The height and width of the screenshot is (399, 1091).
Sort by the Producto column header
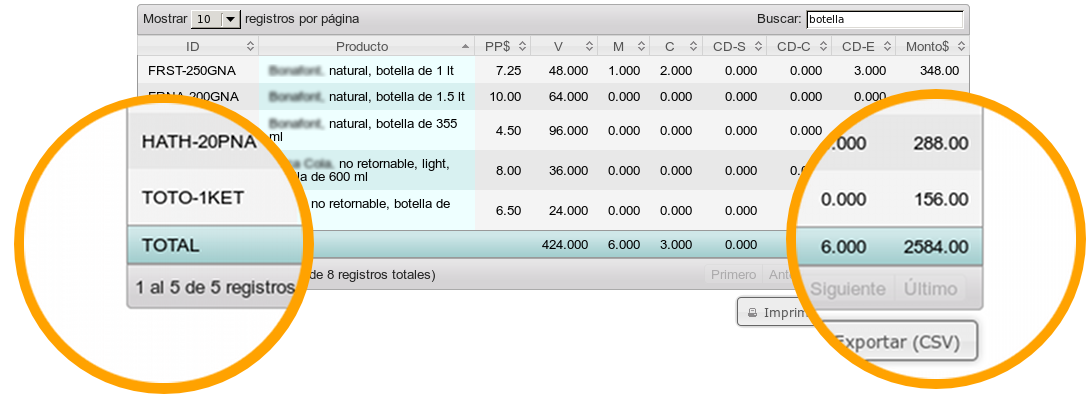[x=367, y=47]
